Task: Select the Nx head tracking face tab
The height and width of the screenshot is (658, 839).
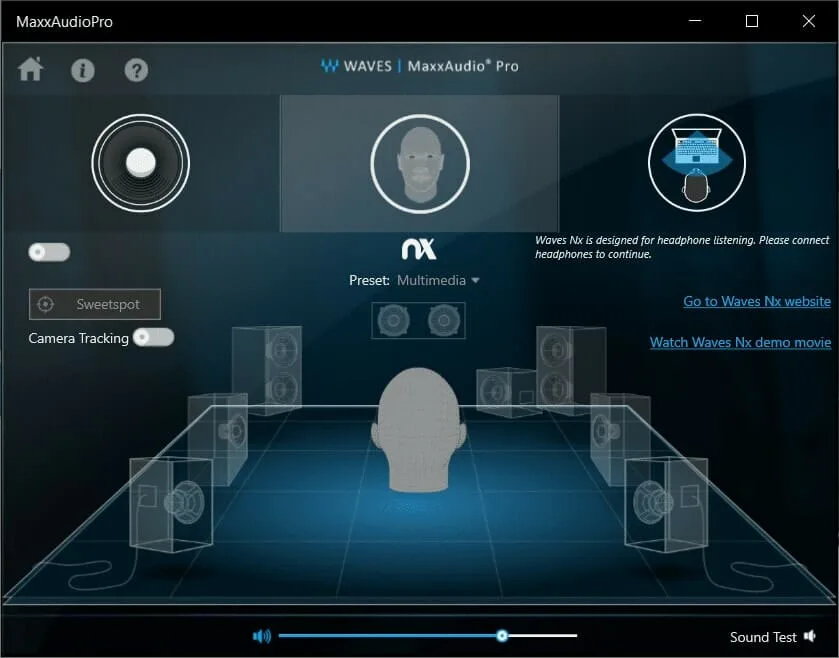Action: (x=420, y=164)
